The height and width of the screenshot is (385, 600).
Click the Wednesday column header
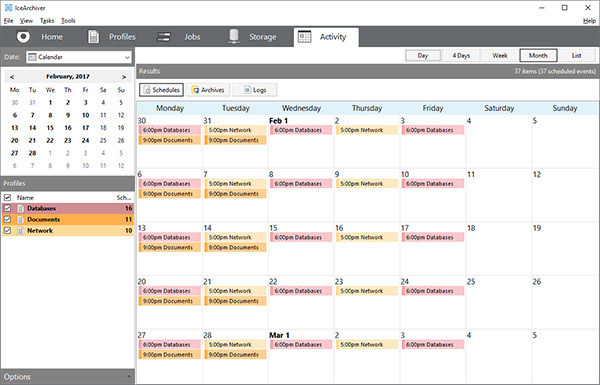click(301, 108)
